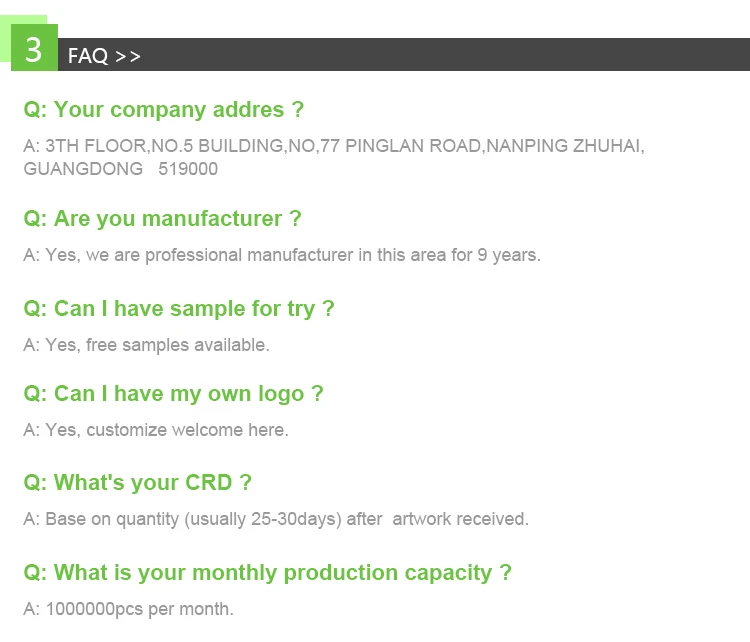Click the 'CRD' abbreviation in the question
The image size is (750, 642).
208,483
